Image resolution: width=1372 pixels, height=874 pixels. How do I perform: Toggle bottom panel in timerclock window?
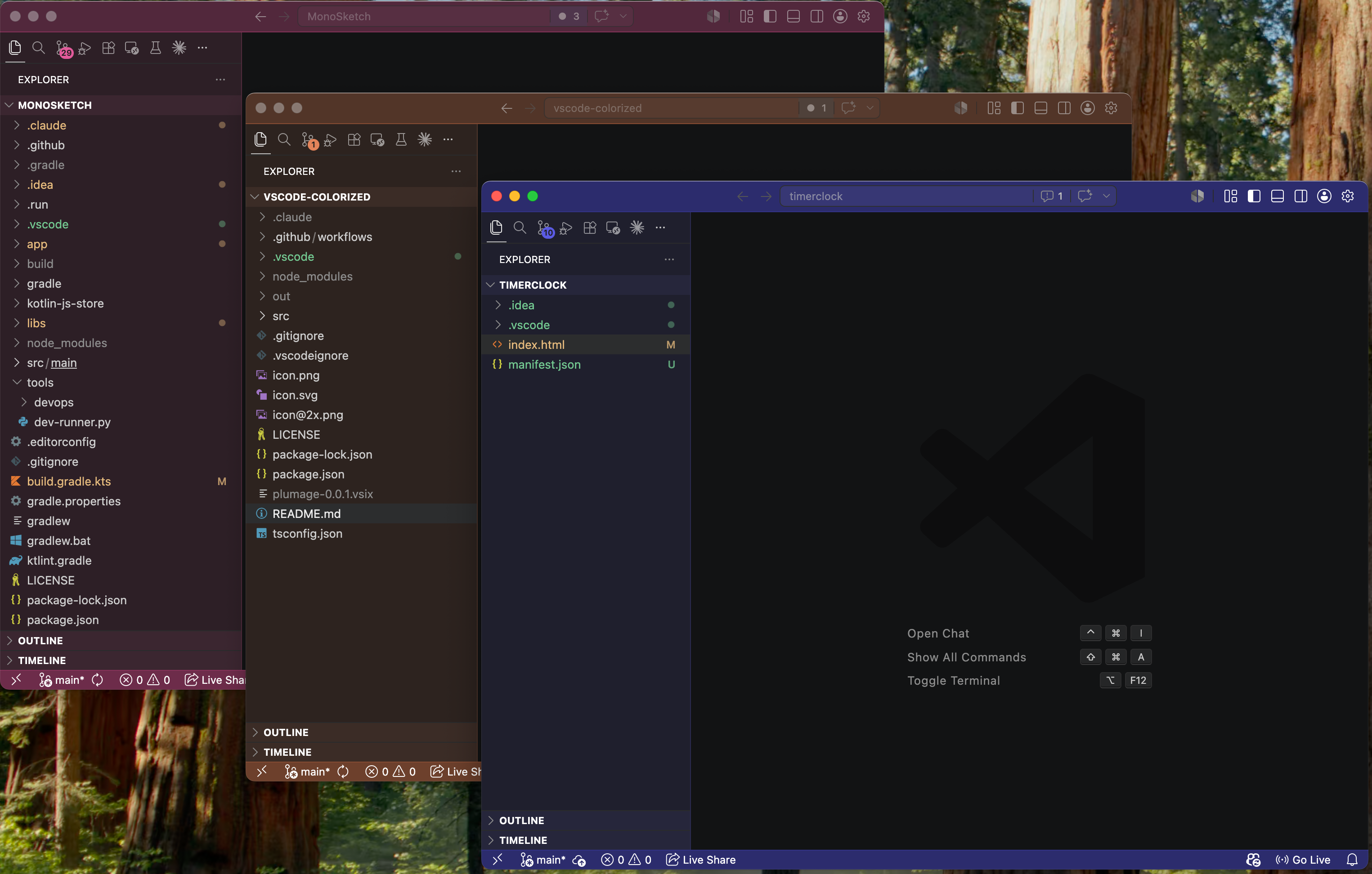(x=1278, y=196)
